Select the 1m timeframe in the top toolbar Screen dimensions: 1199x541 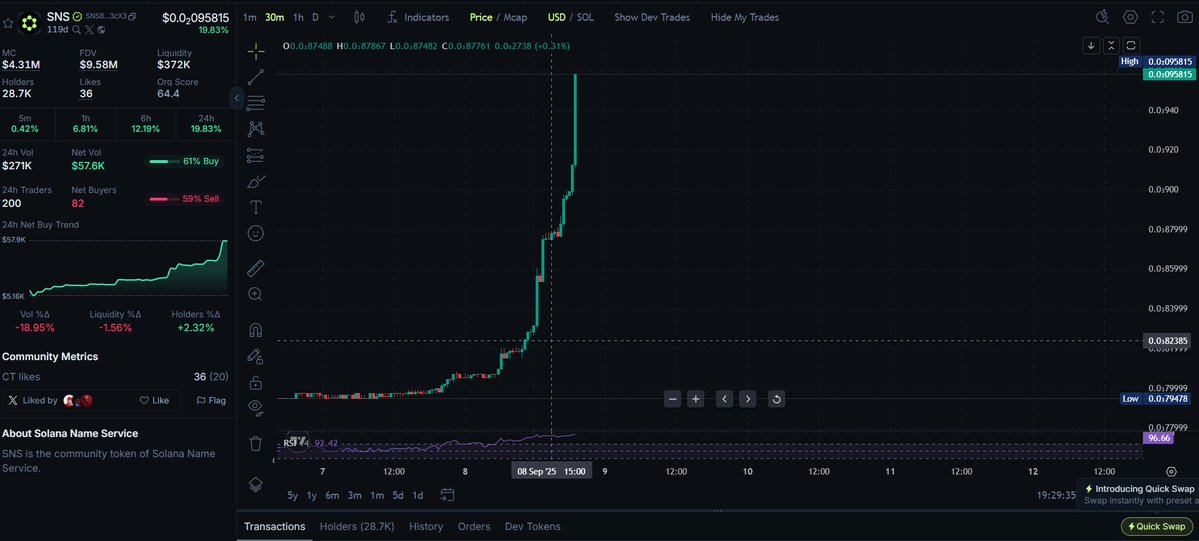tap(249, 17)
